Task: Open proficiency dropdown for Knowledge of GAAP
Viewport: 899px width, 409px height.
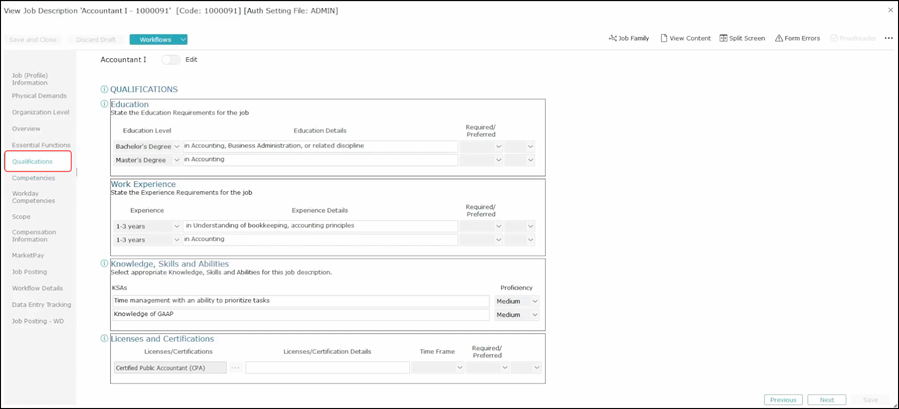Action: pyautogui.click(x=518, y=314)
